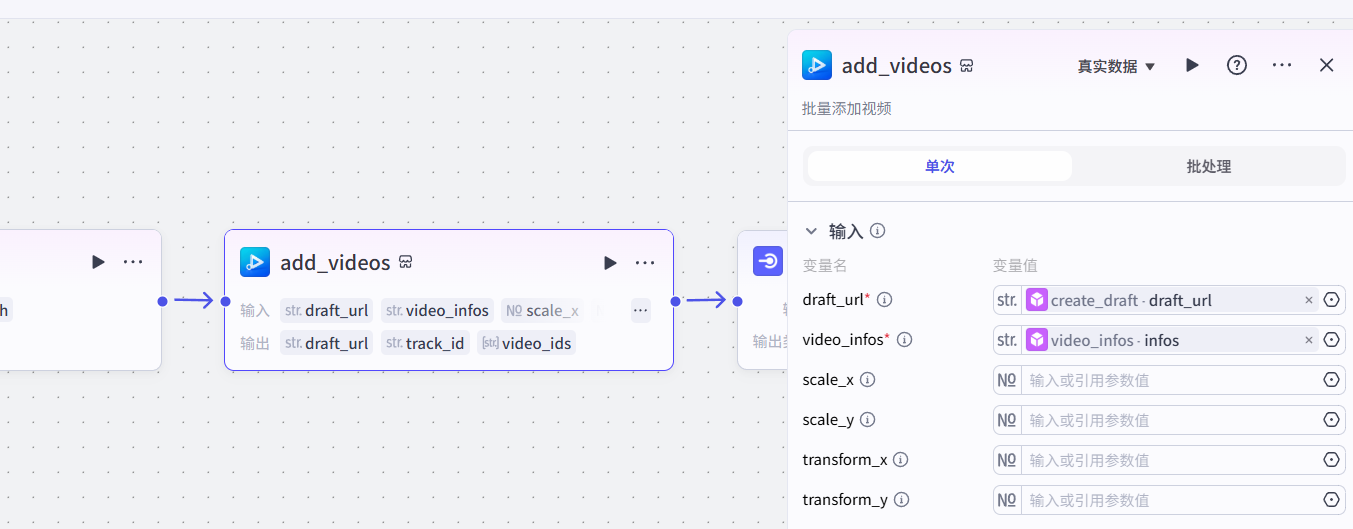
Task: Click the transform_y value input field
Action: [x=1170, y=500]
